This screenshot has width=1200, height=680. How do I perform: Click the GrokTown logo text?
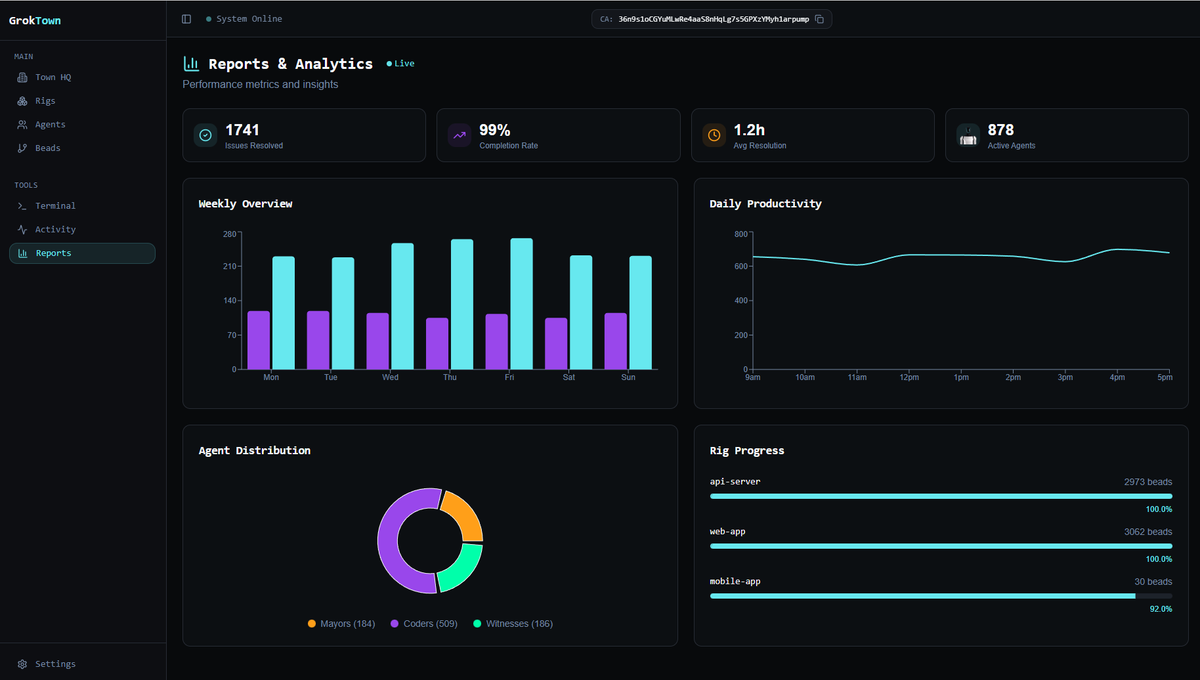pyautogui.click(x=35, y=20)
